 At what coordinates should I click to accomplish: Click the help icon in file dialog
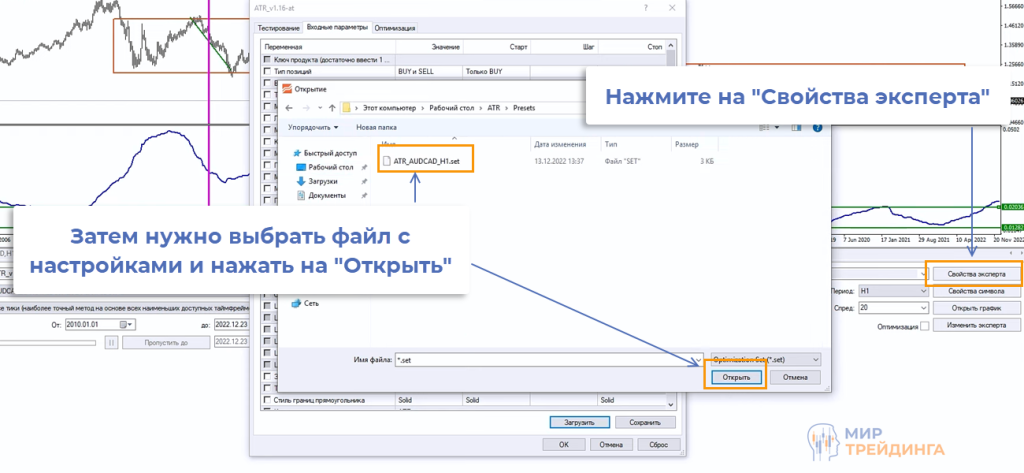817,128
